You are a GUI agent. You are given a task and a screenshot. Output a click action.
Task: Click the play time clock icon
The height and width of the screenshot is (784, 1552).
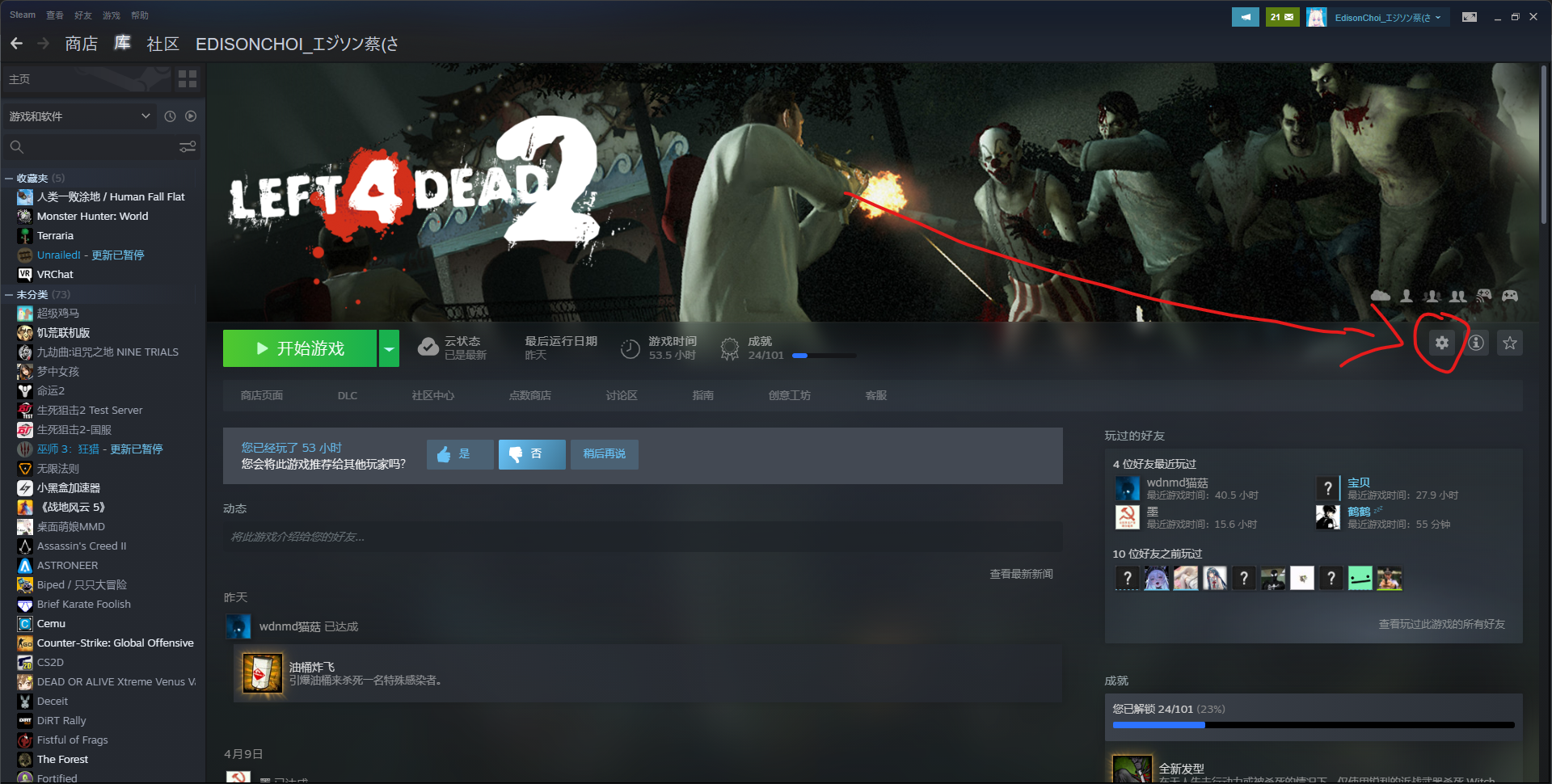click(630, 348)
